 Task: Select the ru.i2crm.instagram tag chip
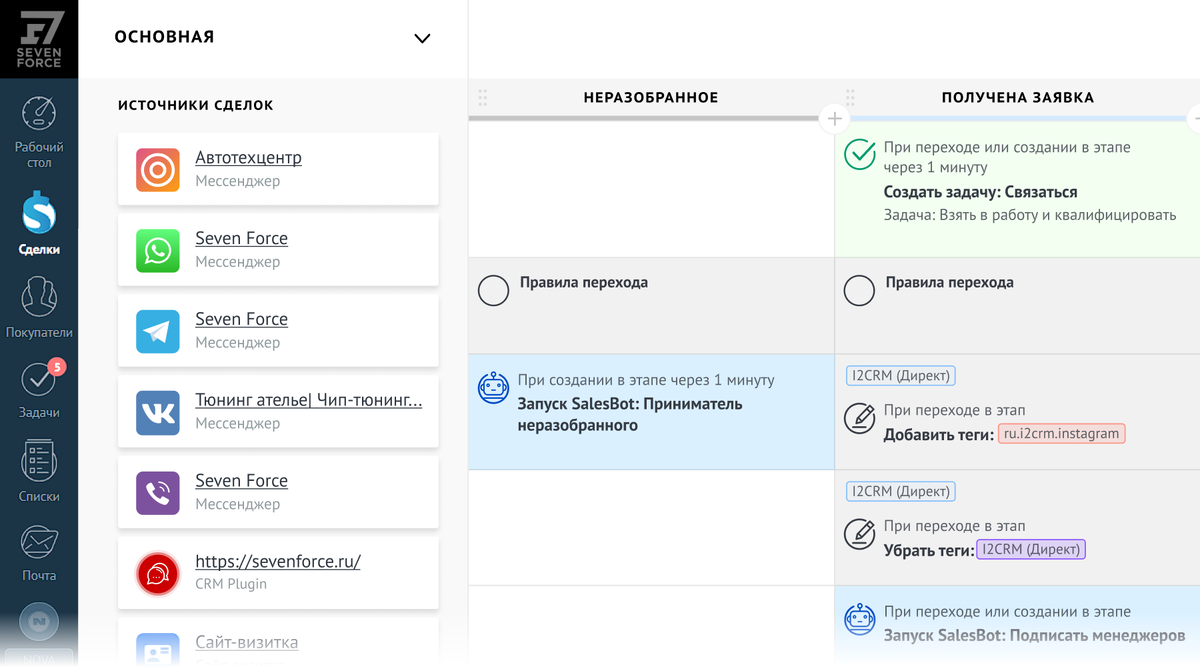point(1061,434)
